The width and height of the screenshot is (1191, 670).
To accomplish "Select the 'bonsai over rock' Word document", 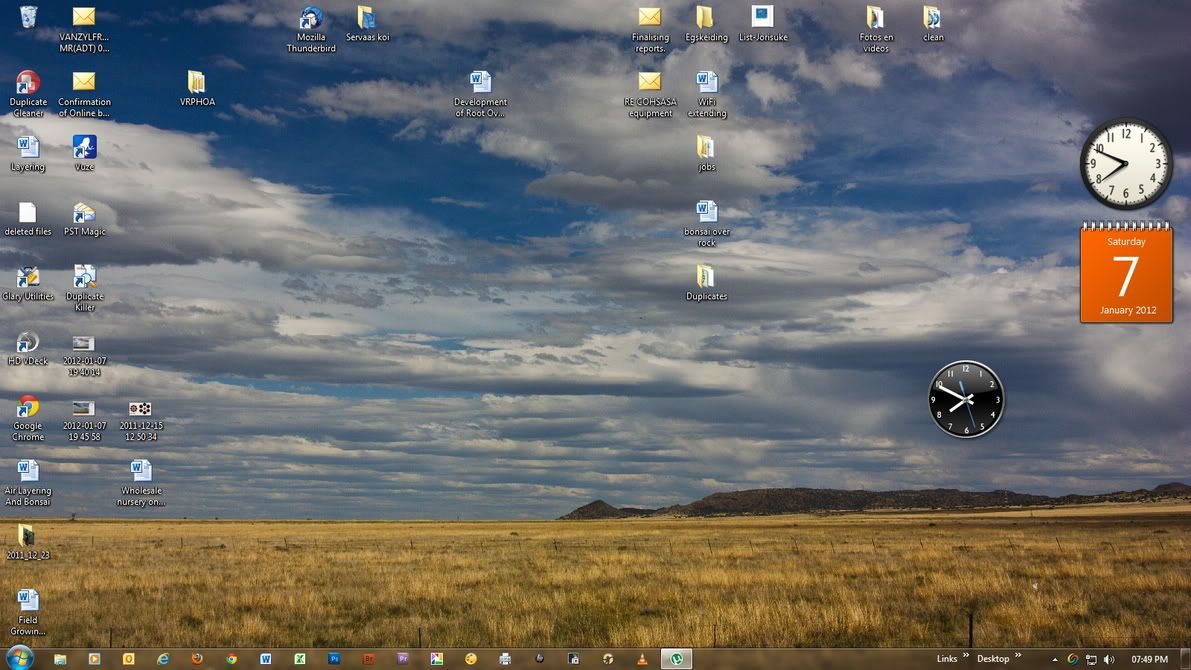I will [706, 212].
